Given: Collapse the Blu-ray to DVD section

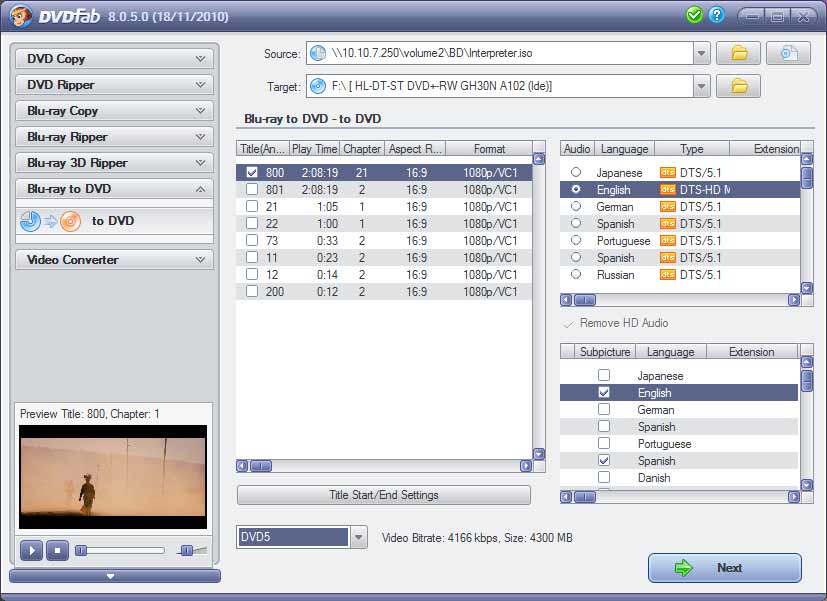Looking at the screenshot, I should (114, 189).
